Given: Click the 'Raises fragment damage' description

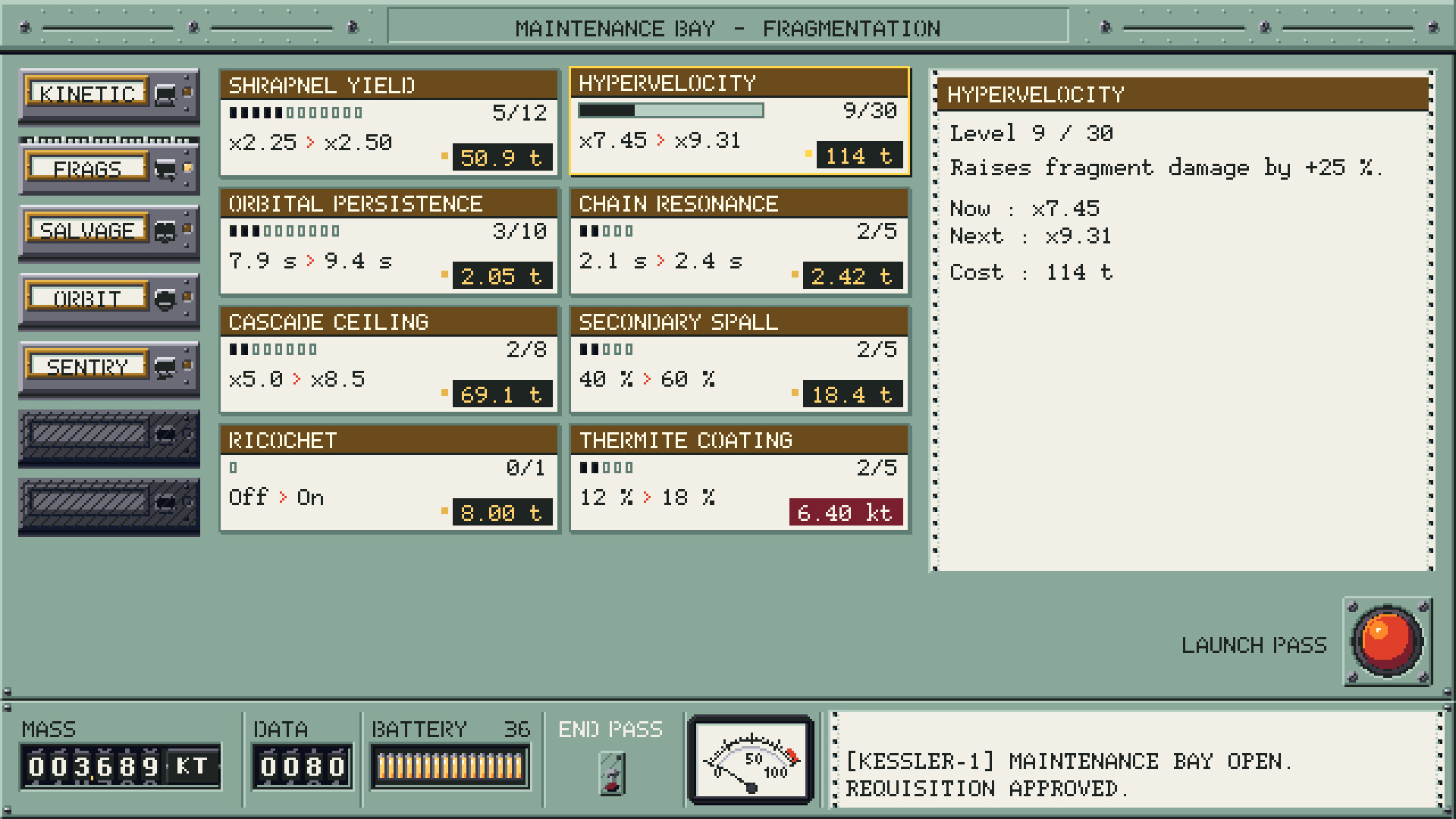Looking at the screenshot, I should (x=1166, y=168).
